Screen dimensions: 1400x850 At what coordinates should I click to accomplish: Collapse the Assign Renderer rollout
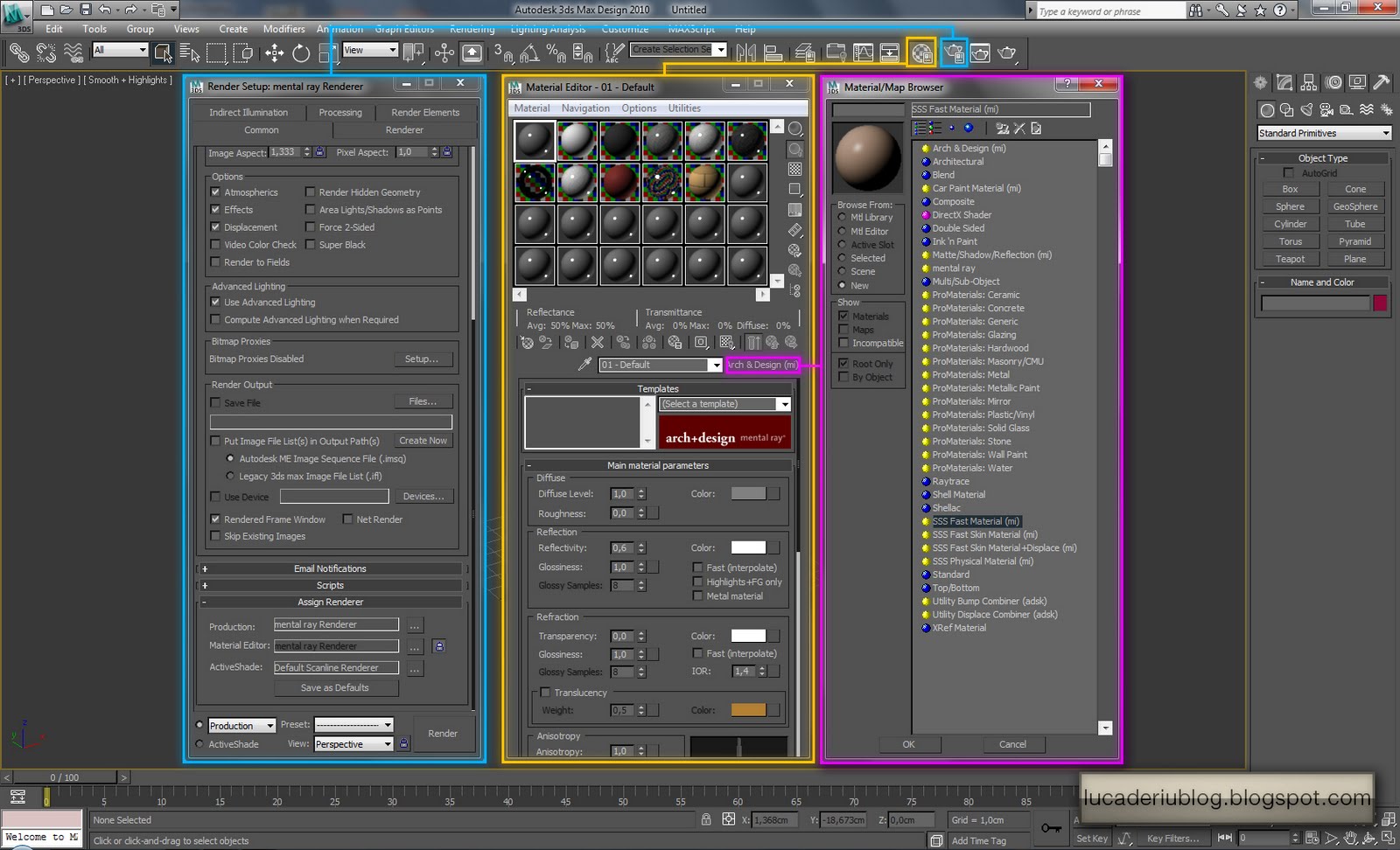[330, 602]
